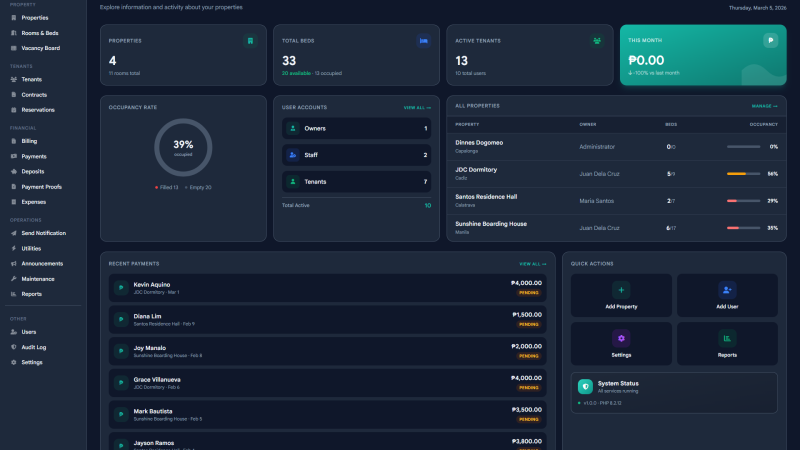The height and width of the screenshot is (450, 800).
Task: Click the Expenses sidebar icon
Action: click(x=14, y=202)
